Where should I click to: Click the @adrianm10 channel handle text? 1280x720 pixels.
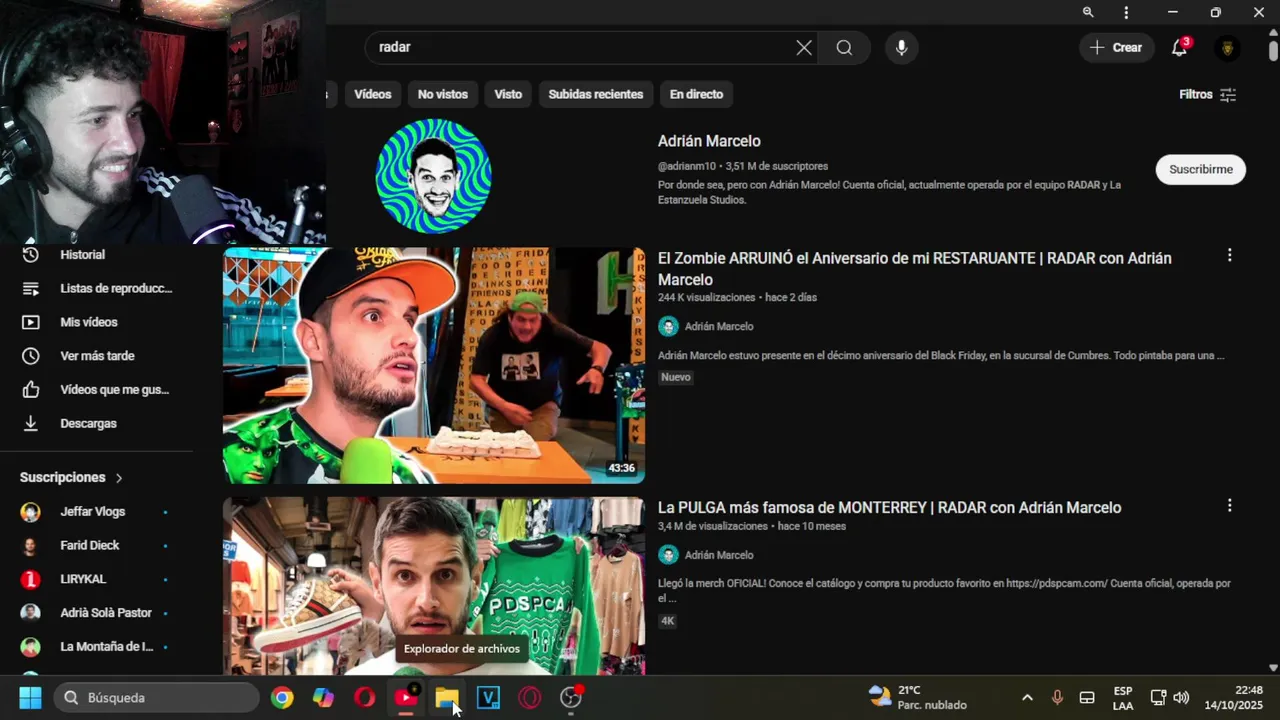click(x=687, y=166)
